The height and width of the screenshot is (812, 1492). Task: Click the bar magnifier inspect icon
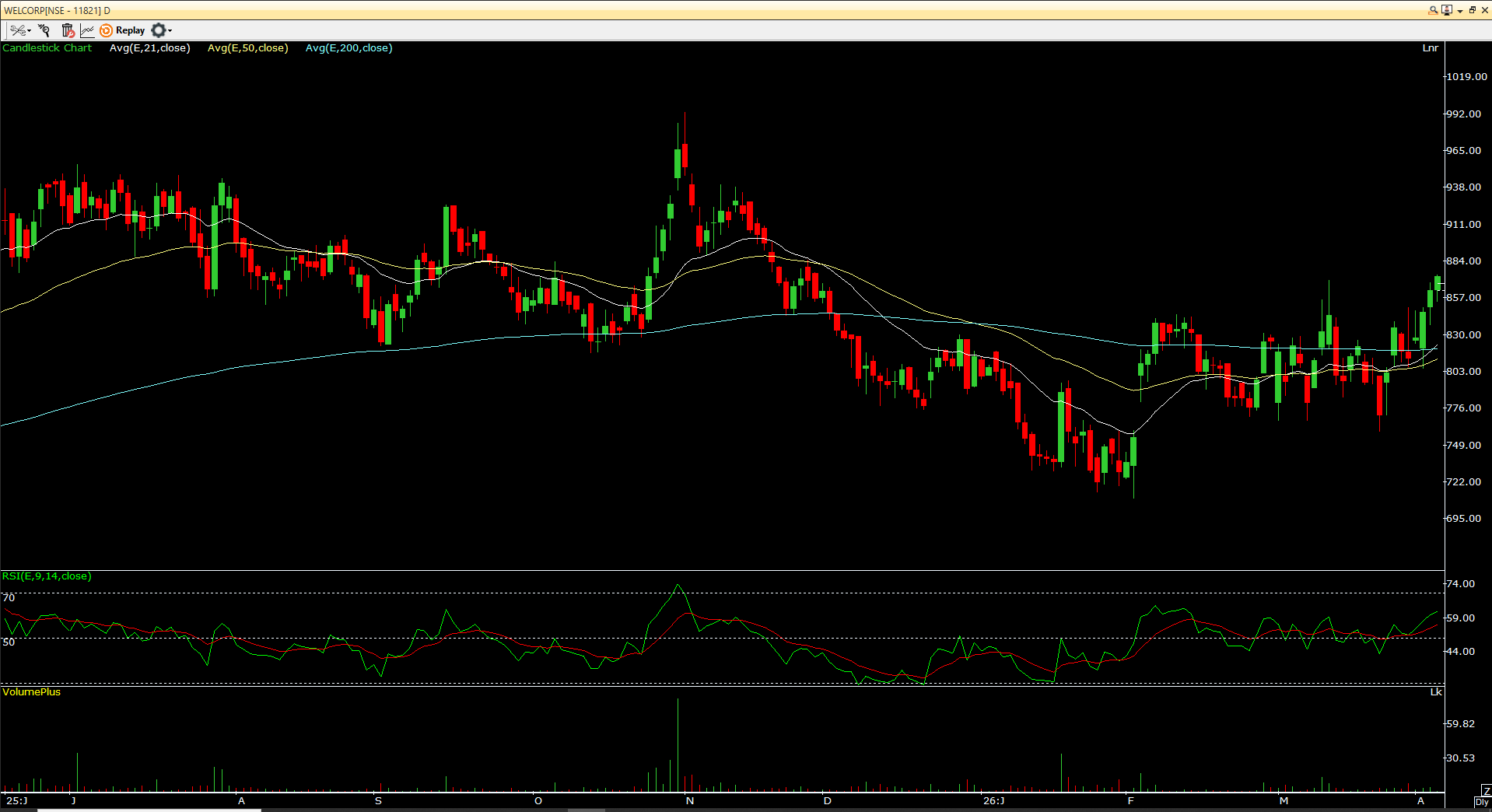point(44,30)
